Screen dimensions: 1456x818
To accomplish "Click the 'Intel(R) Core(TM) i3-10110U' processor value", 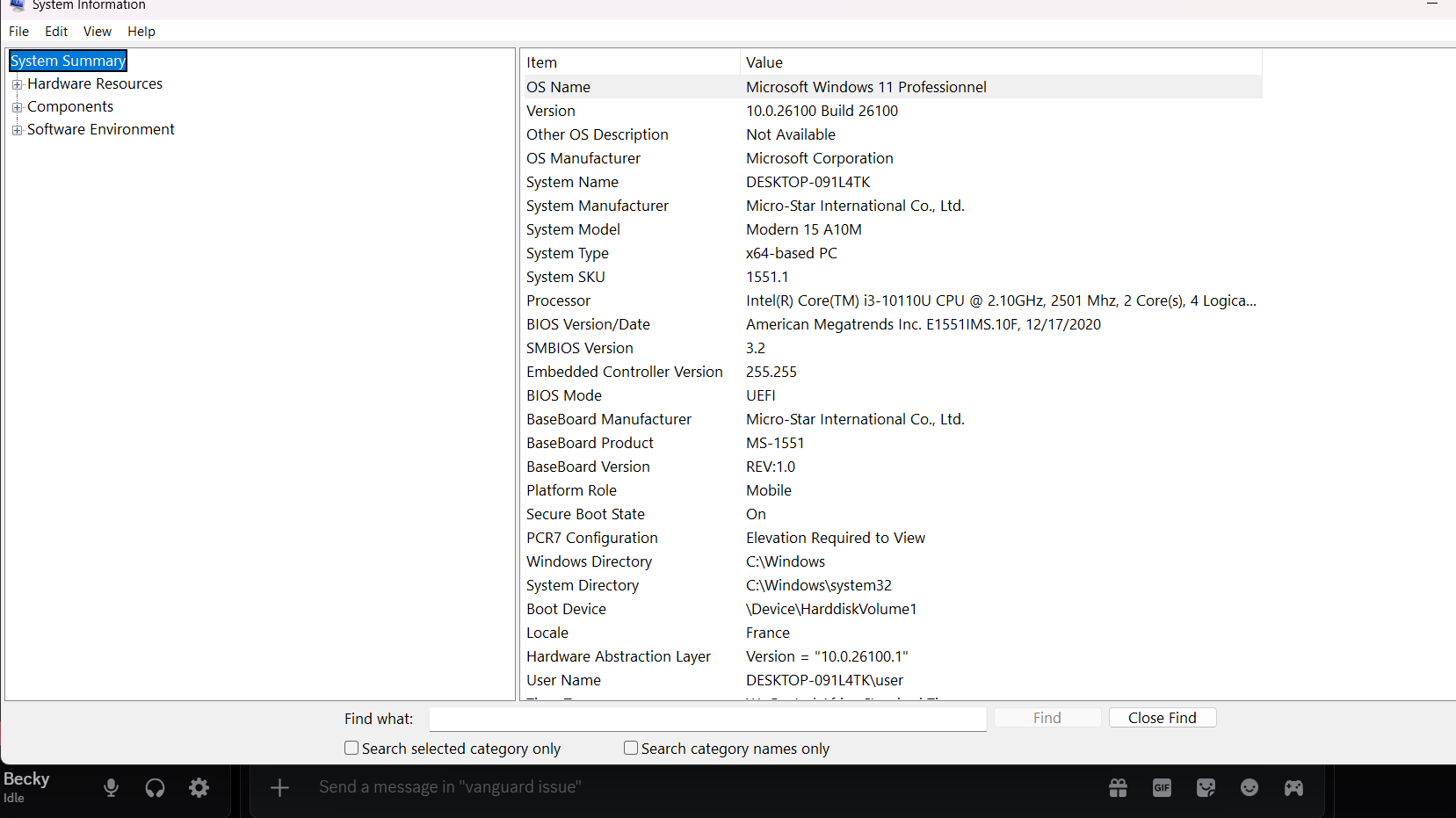I will 1002,300.
